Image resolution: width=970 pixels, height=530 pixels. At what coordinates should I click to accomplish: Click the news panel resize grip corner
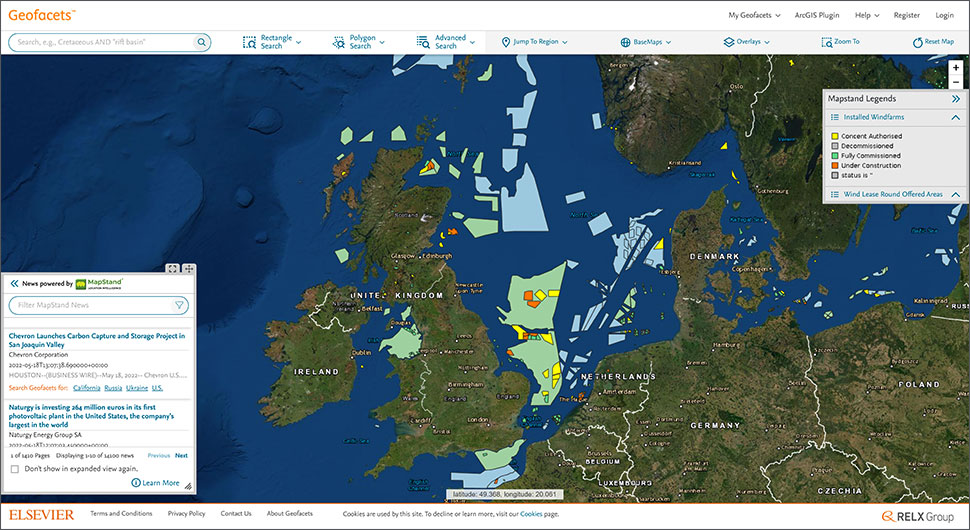[188, 486]
